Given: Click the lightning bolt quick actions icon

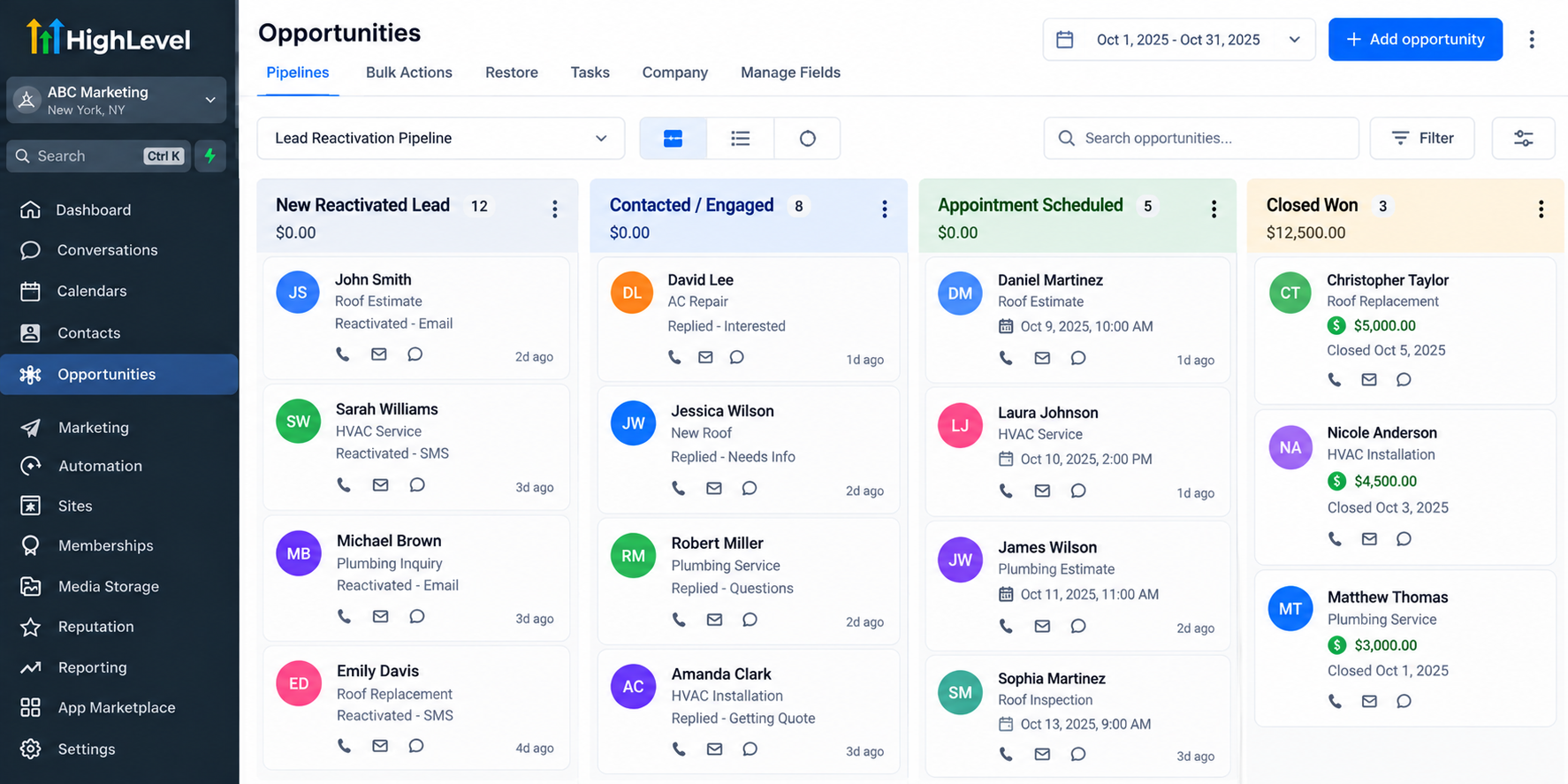Looking at the screenshot, I should (210, 156).
